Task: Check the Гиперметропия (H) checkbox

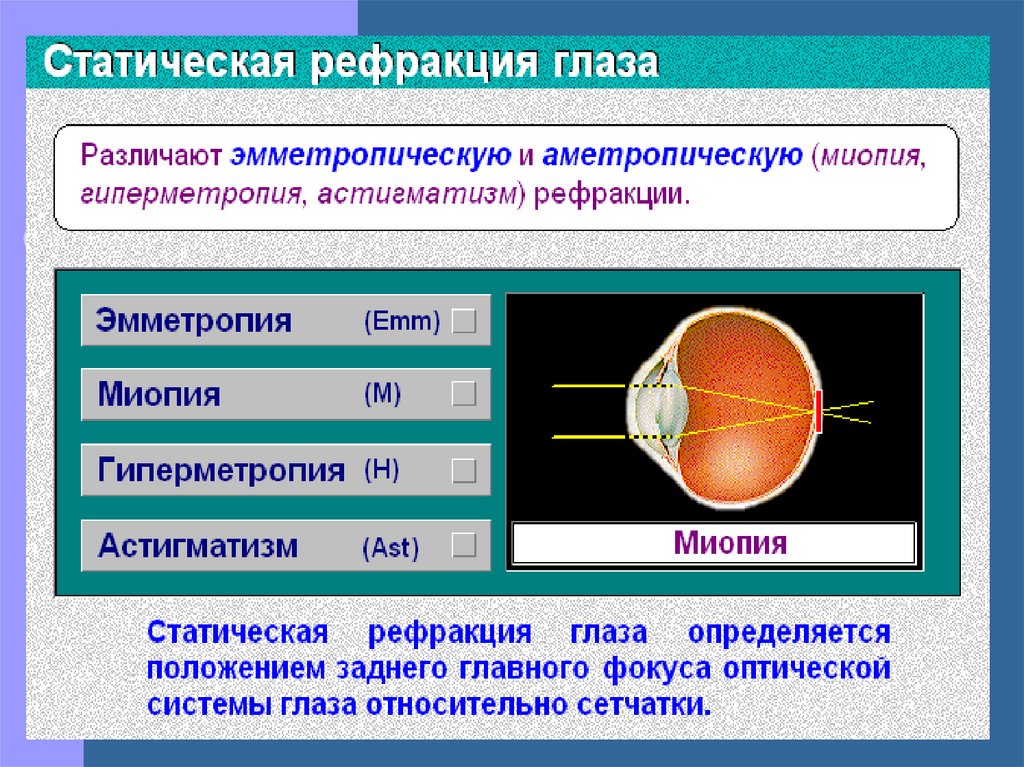Action: (x=464, y=470)
